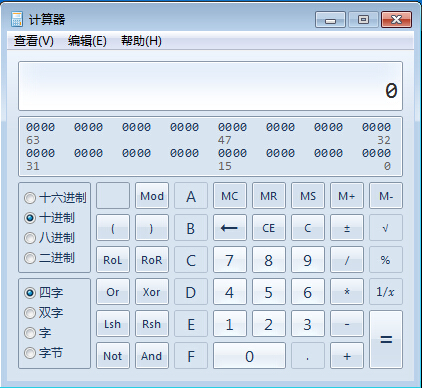Viewport: 422px width, 388px height.
Task: Select octal 八进制 mode
Action: pos(49,238)
